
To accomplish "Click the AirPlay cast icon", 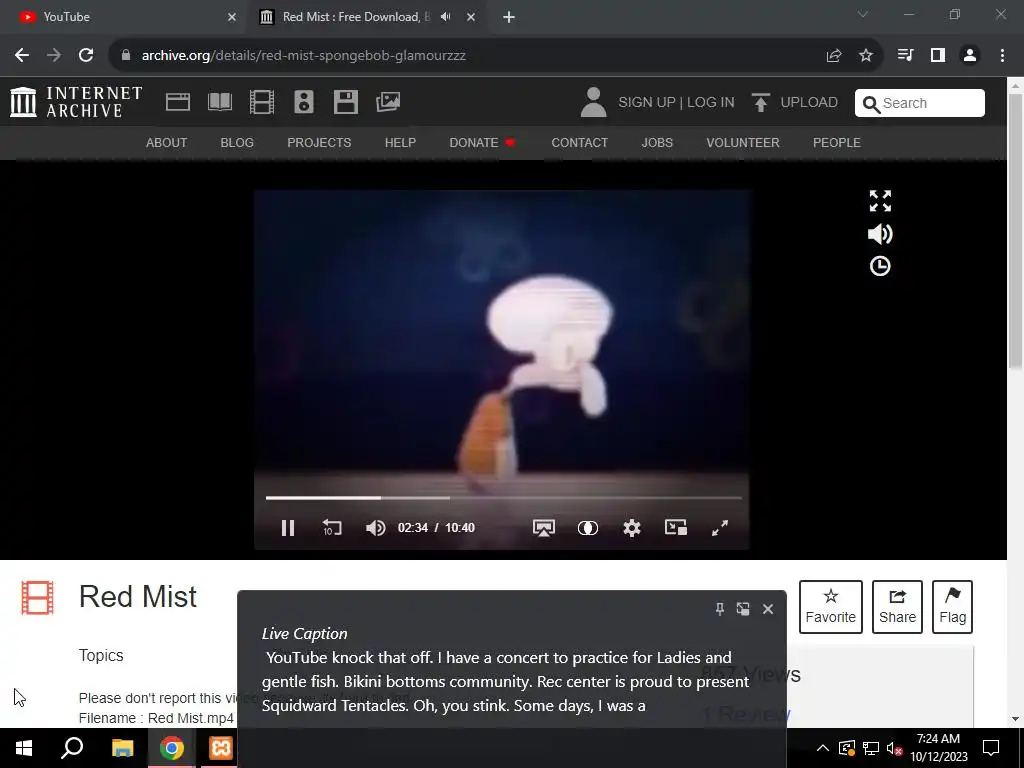I will click(x=543, y=528).
